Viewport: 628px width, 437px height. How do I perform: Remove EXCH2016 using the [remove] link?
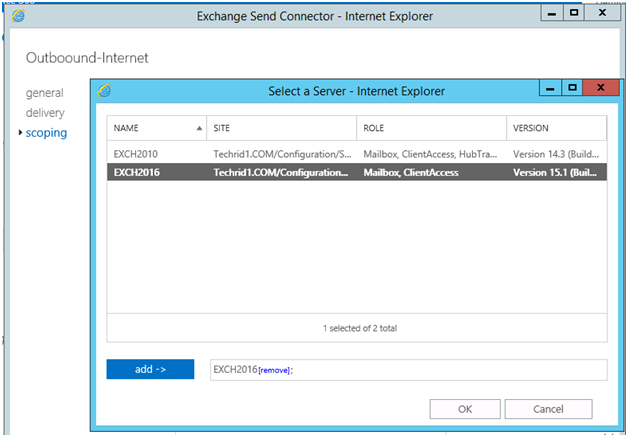(x=274, y=371)
